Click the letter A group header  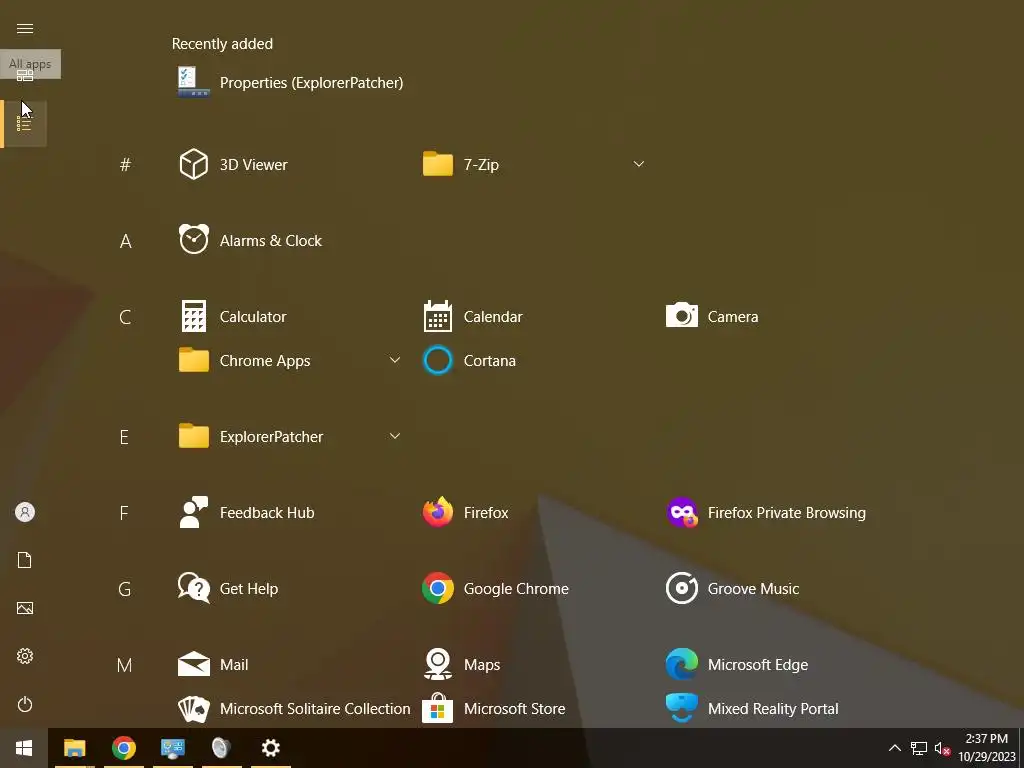[x=125, y=241]
